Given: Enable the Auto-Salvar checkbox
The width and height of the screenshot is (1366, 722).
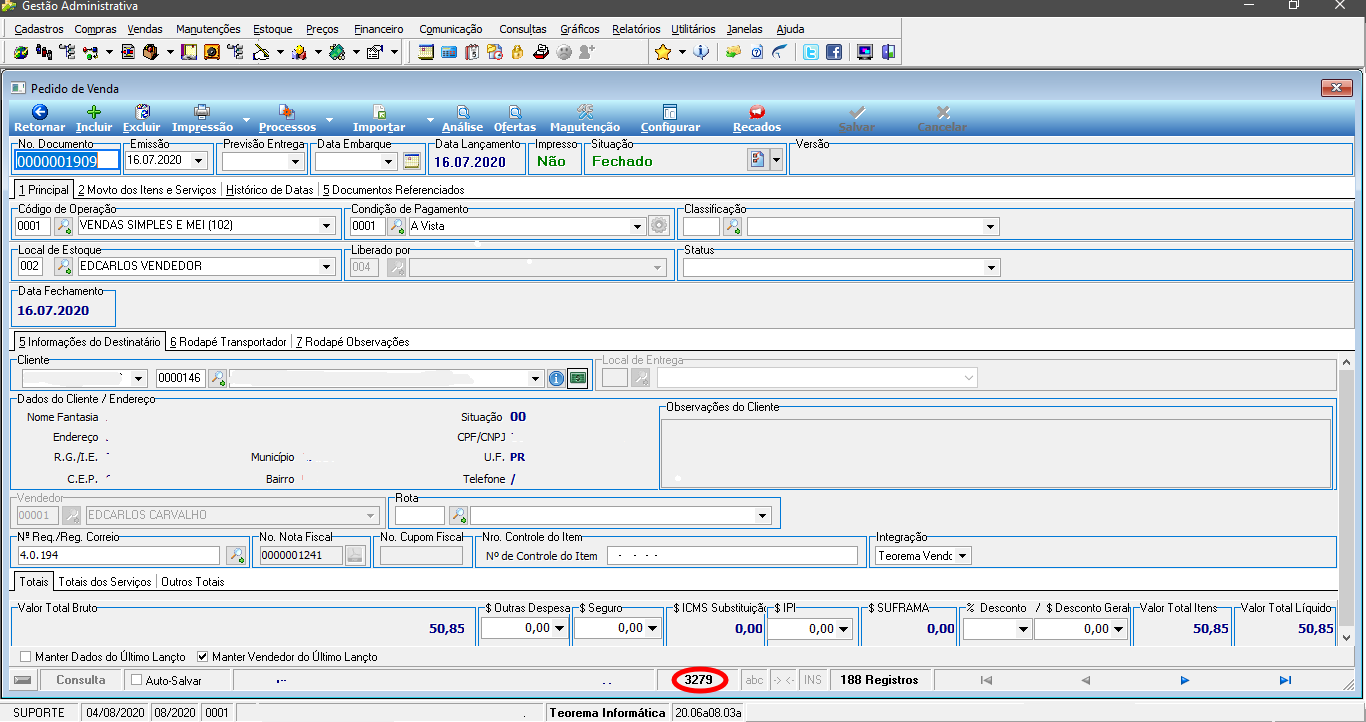Looking at the screenshot, I should (x=137, y=680).
